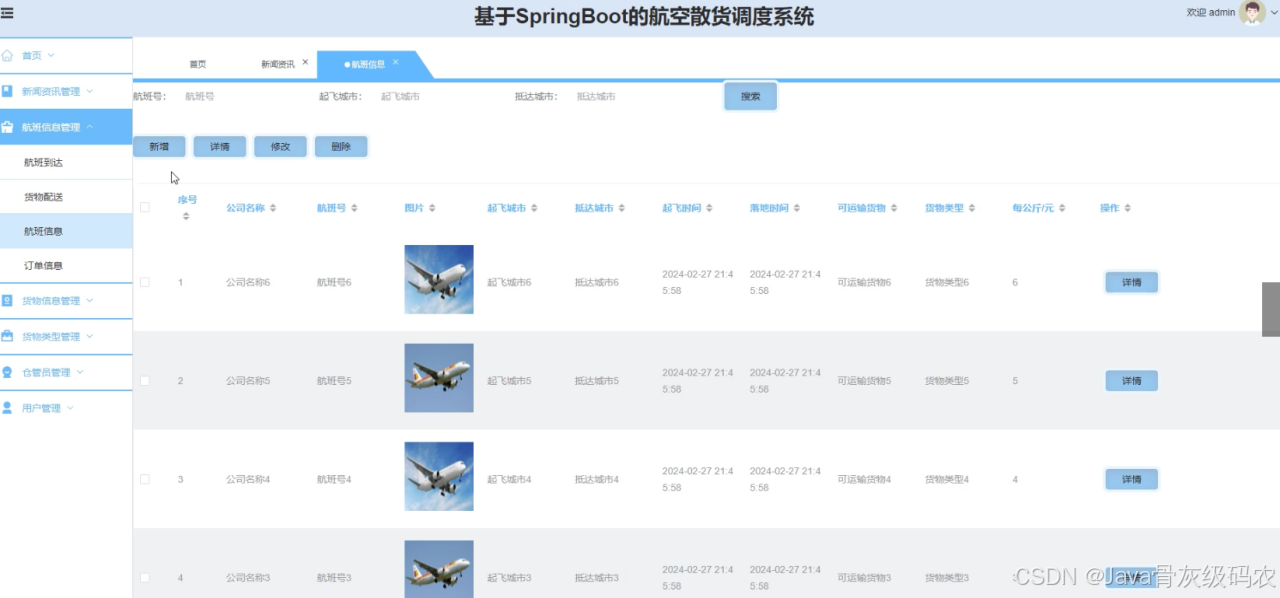Check the row 1 checkbox (公司名称6)
This screenshot has height=598, width=1280.
(145, 283)
